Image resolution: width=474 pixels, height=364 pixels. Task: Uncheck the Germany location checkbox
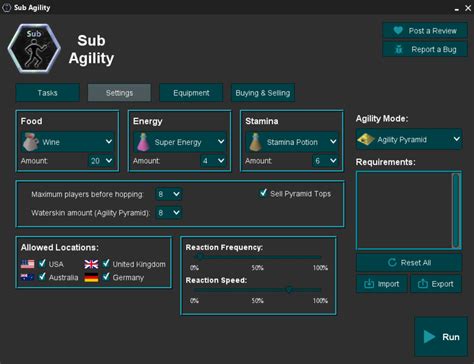click(106, 277)
